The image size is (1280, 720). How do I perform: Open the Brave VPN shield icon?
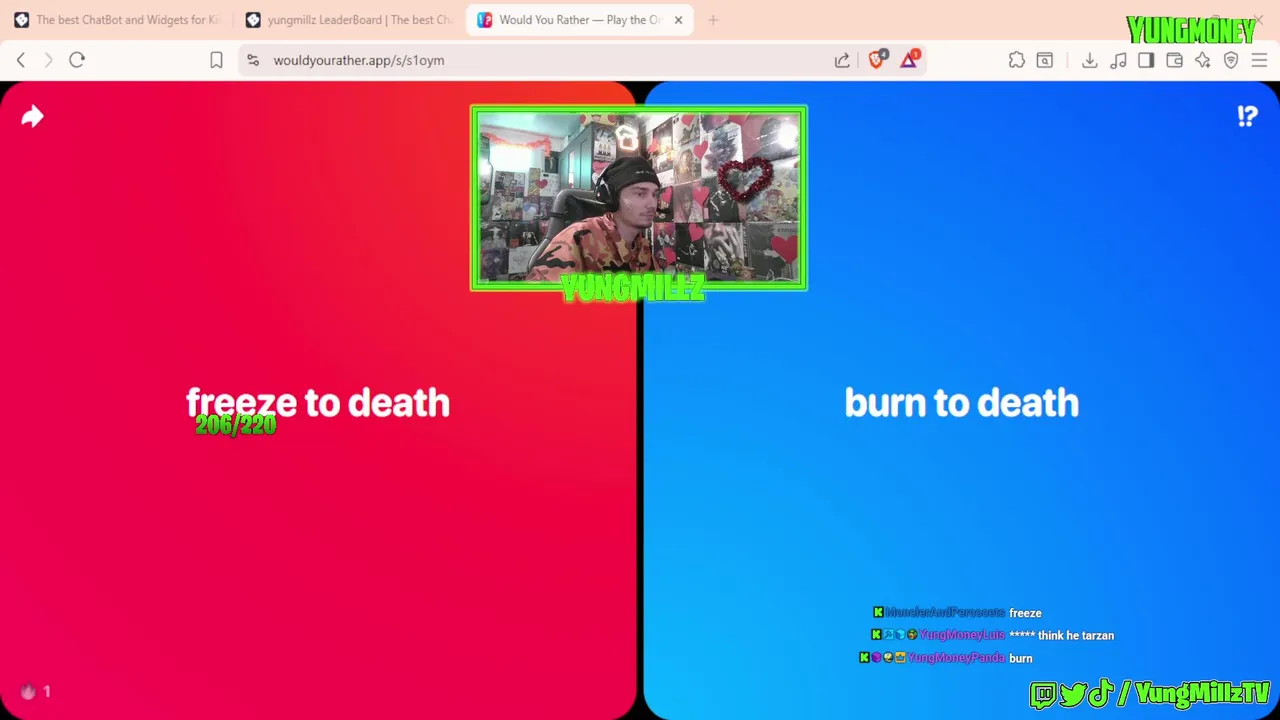click(x=1231, y=60)
